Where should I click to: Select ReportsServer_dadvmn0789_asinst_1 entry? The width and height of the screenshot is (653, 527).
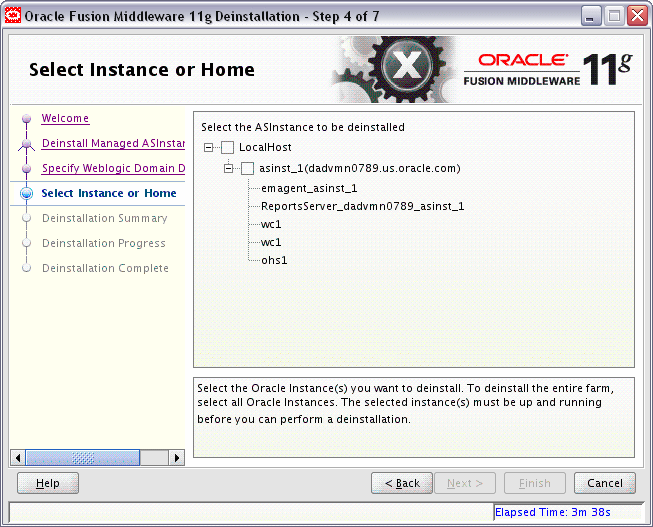click(362, 206)
